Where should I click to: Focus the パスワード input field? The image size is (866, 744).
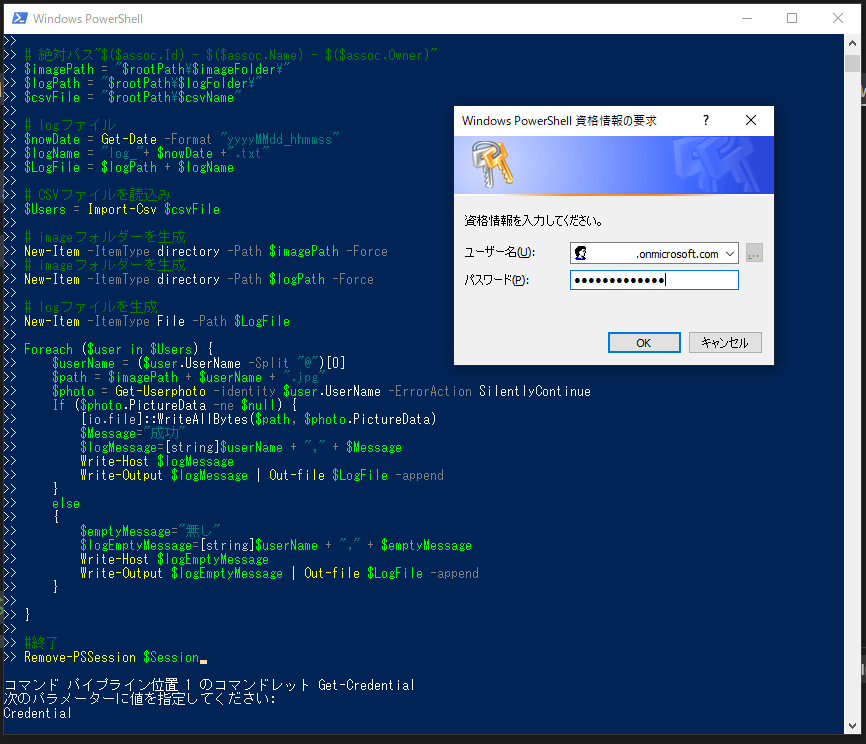(x=654, y=280)
